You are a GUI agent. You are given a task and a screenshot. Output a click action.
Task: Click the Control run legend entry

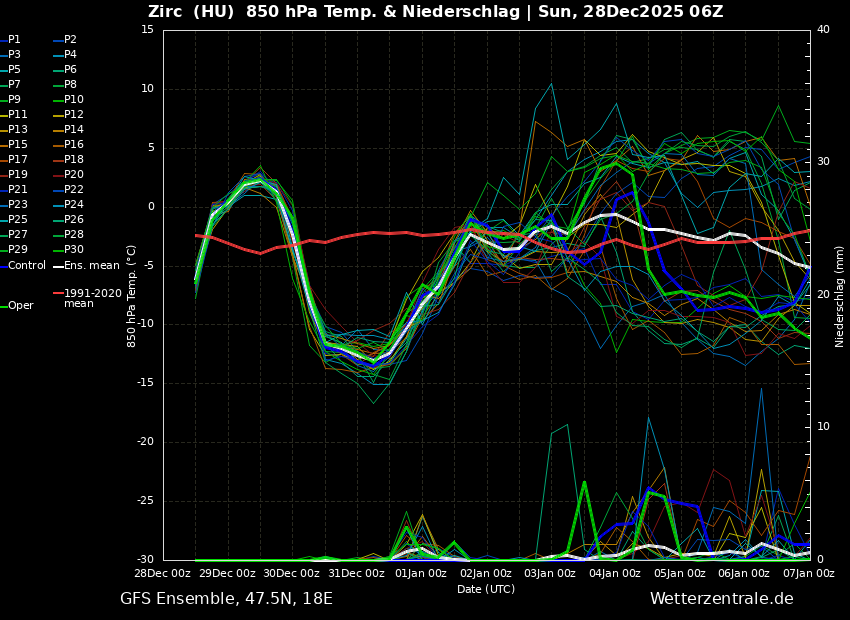point(26,266)
